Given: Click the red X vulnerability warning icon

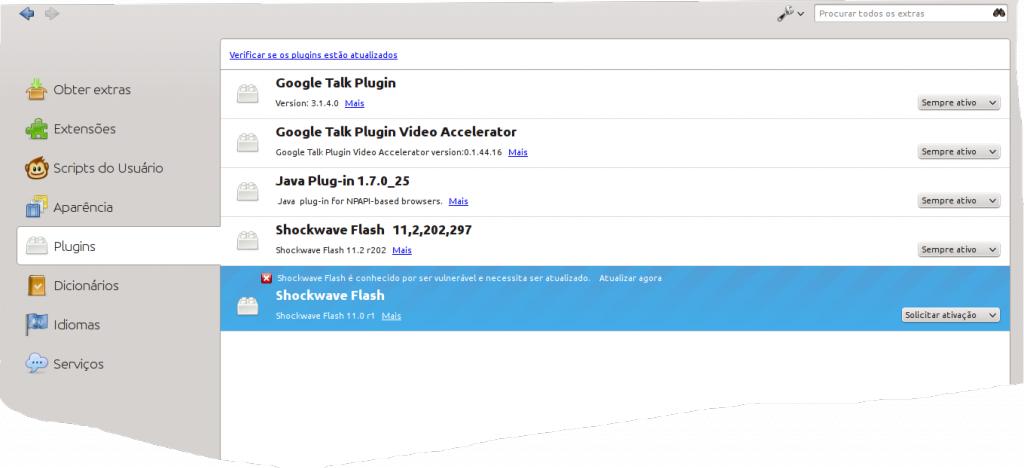Looking at the screenshot, I should pyautogui.click(x=266, y=278).
